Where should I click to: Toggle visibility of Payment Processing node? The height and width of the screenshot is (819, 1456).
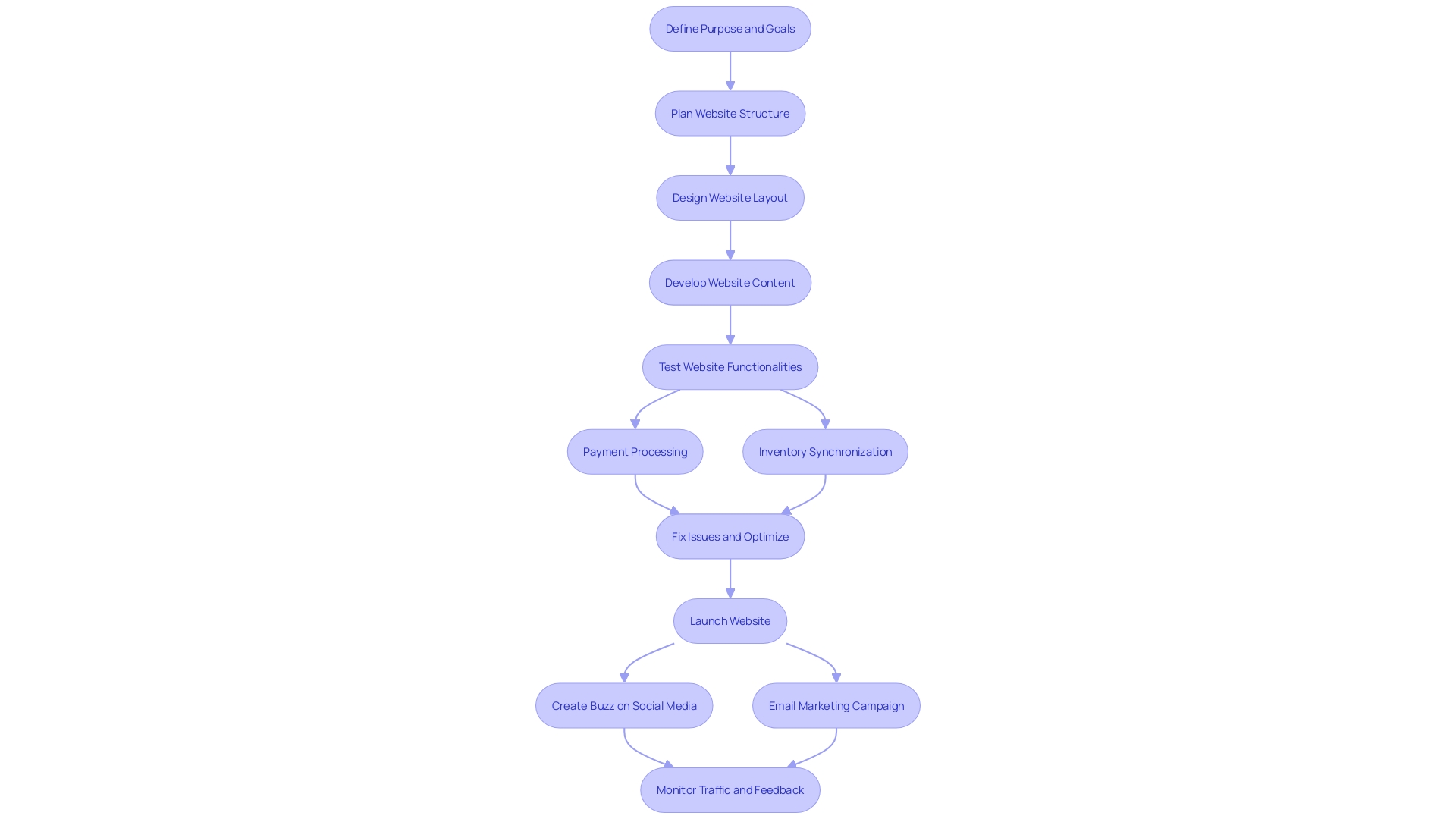(634, 451)
